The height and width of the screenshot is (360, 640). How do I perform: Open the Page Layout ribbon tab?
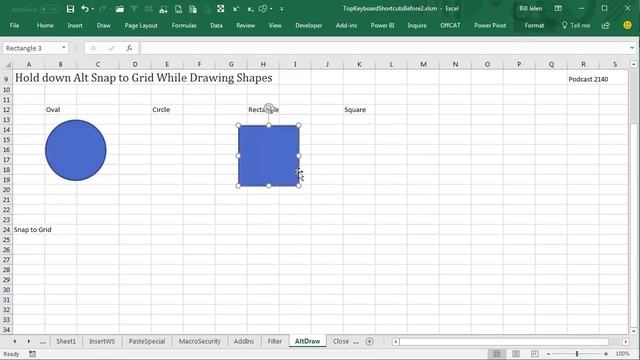tap(141, 25)
